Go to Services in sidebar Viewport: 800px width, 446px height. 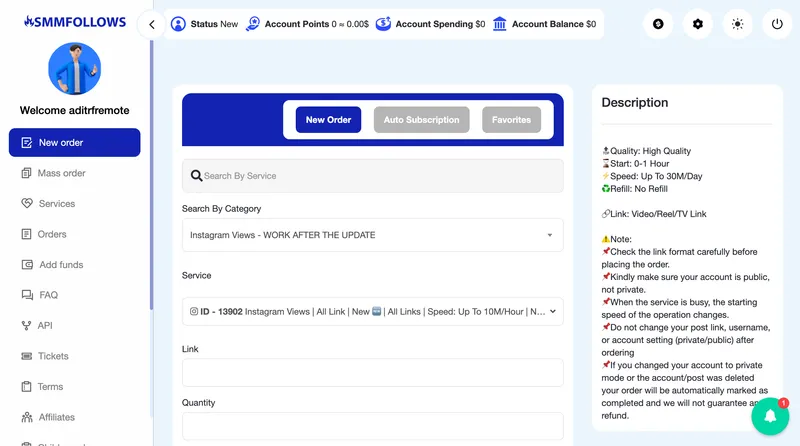pyautogui.click(x=56, y=204)
